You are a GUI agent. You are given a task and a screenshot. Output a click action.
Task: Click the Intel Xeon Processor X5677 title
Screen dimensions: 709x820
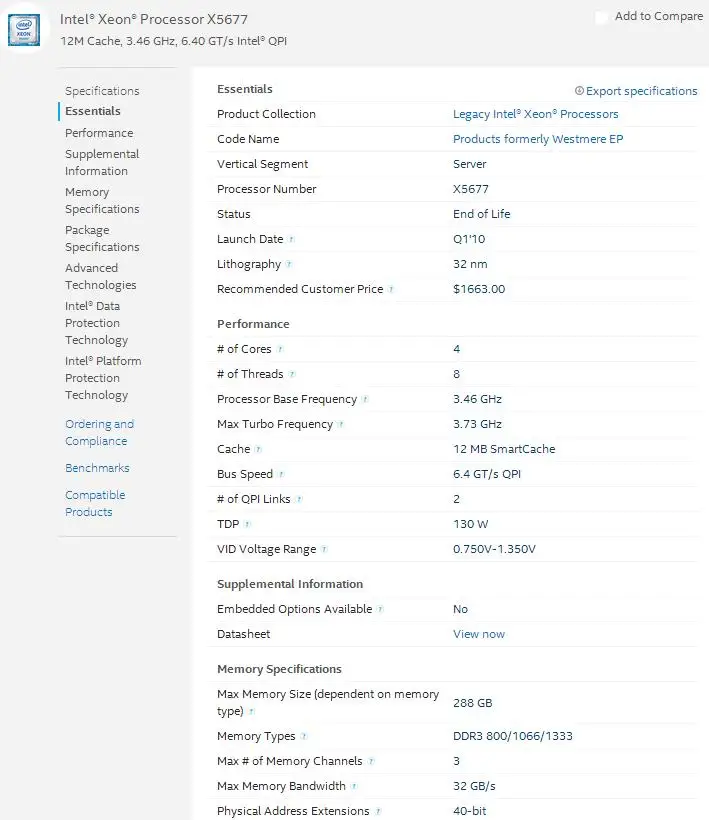click(154, 19)
